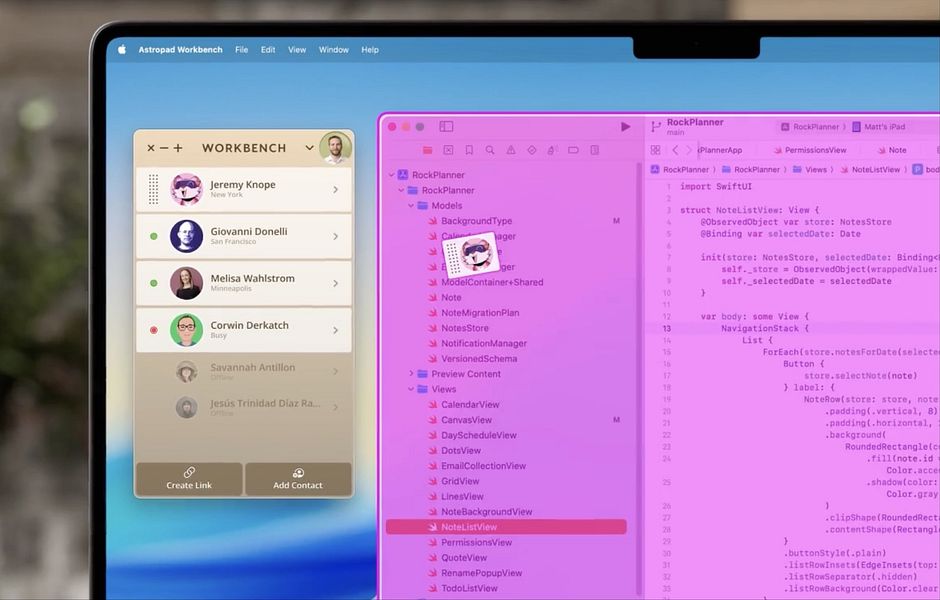Run the RockPlanner project with the play button
Image resolution: width=940 pixels, height=600 pixels.
[x=625, y=126]
